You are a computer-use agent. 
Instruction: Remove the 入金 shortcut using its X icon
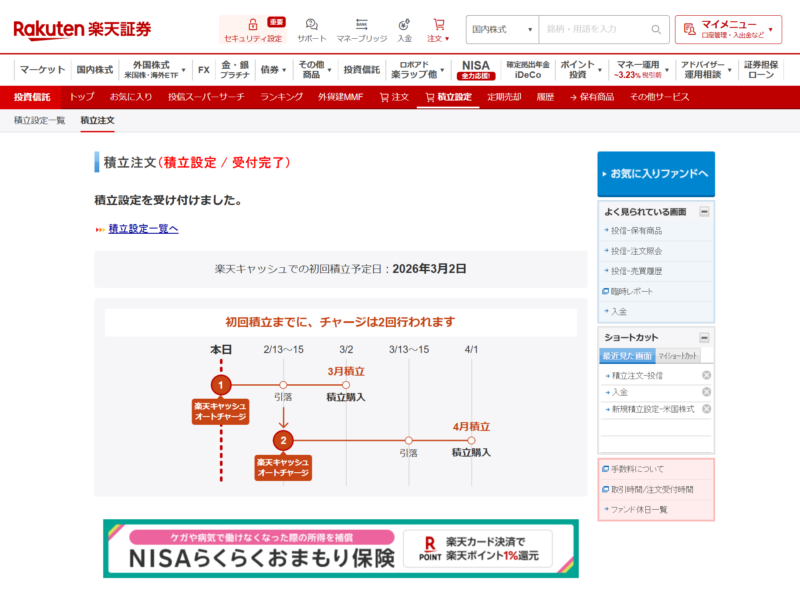point(705,391)
